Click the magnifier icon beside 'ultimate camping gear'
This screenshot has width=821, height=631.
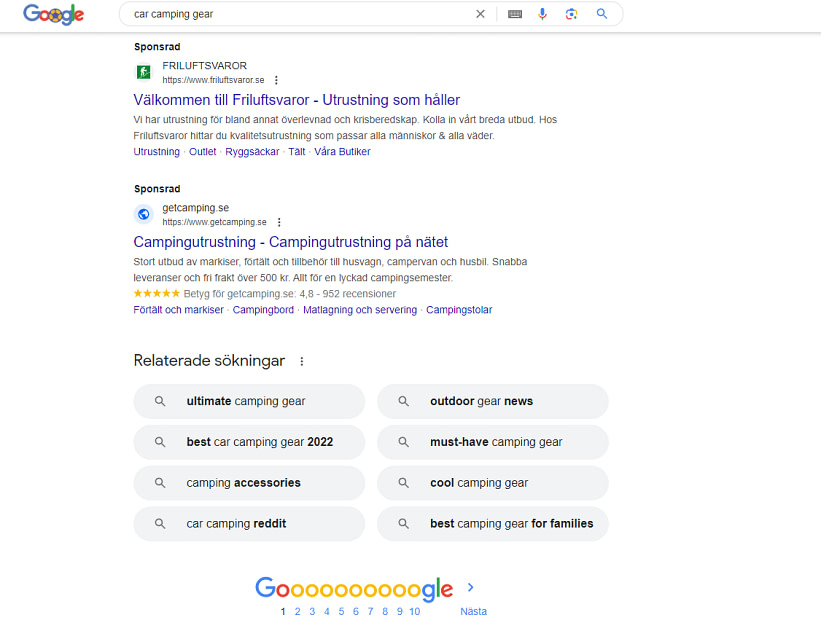click(x=160, y=401)
